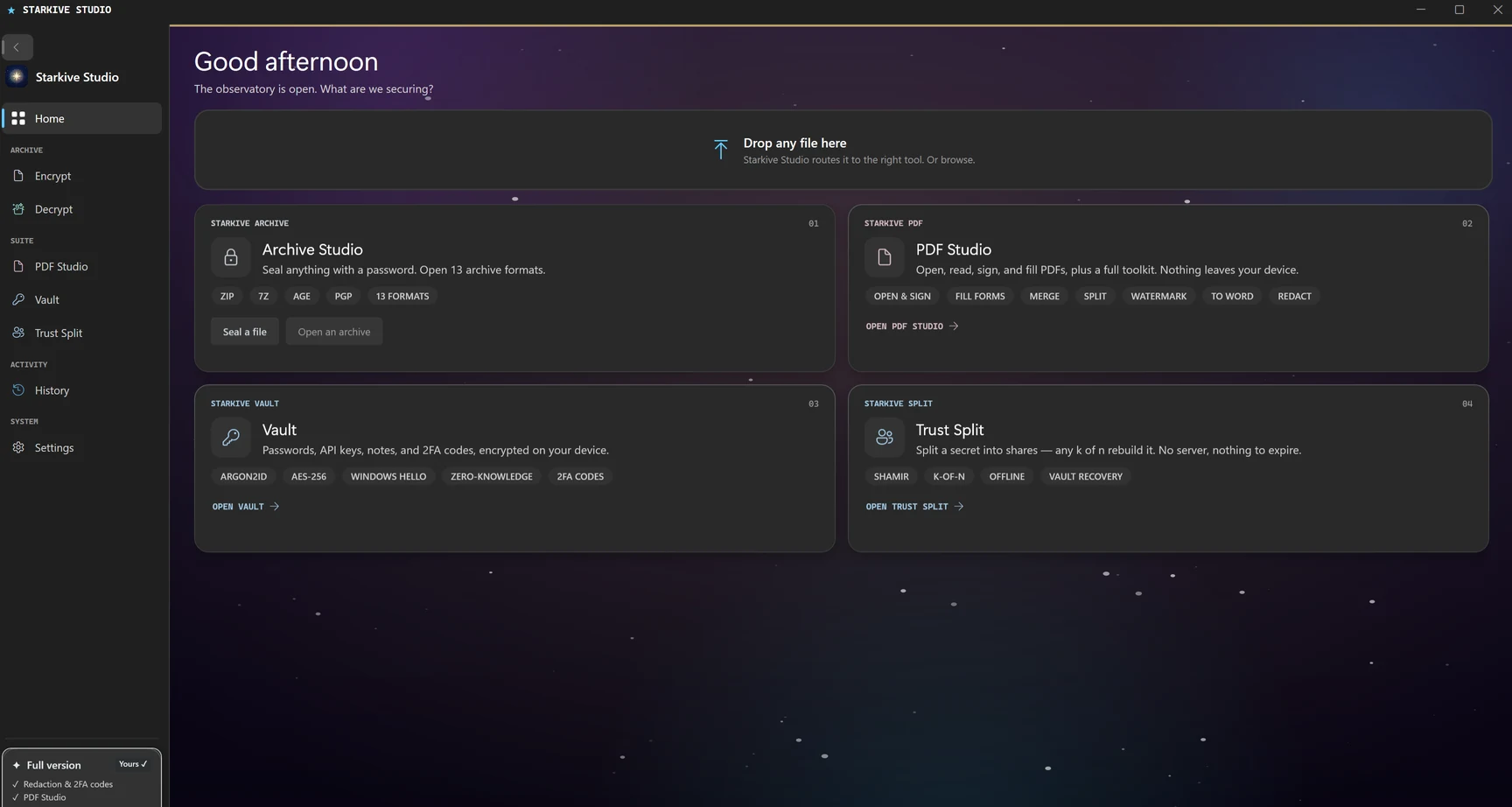1512x807 pixels.
Task: Click the OFFLINE tag
Action: tap(1007, 476)
